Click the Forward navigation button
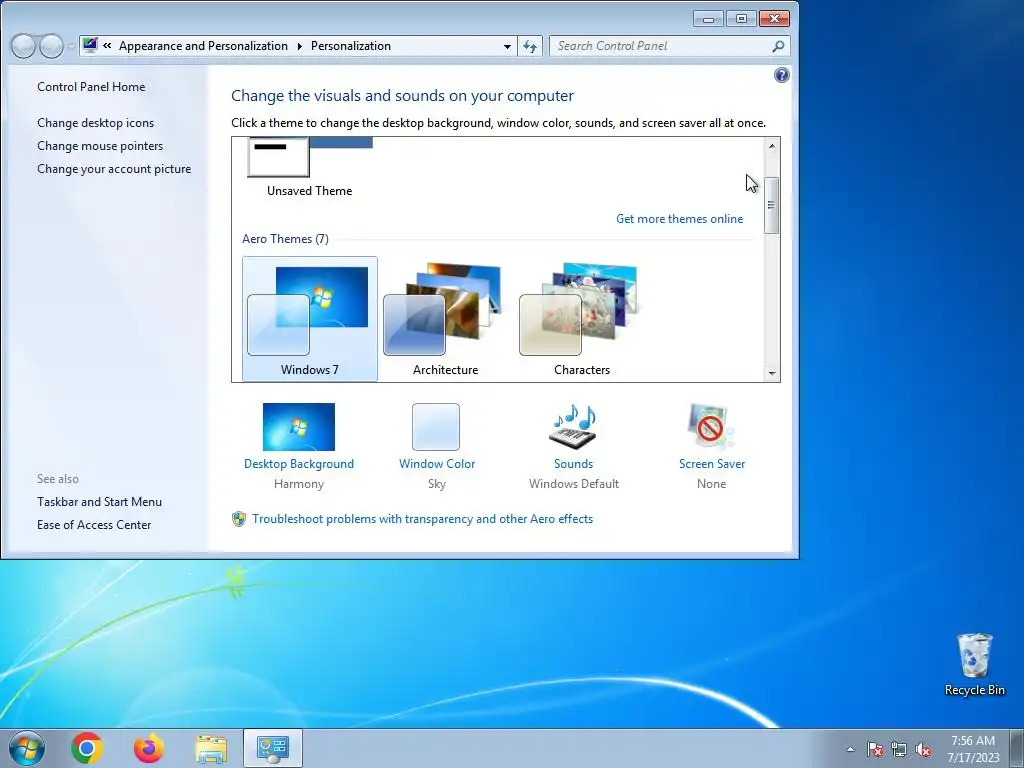Image resolution: width=1024 pixels, height=768 pixels. pos(51,46)
